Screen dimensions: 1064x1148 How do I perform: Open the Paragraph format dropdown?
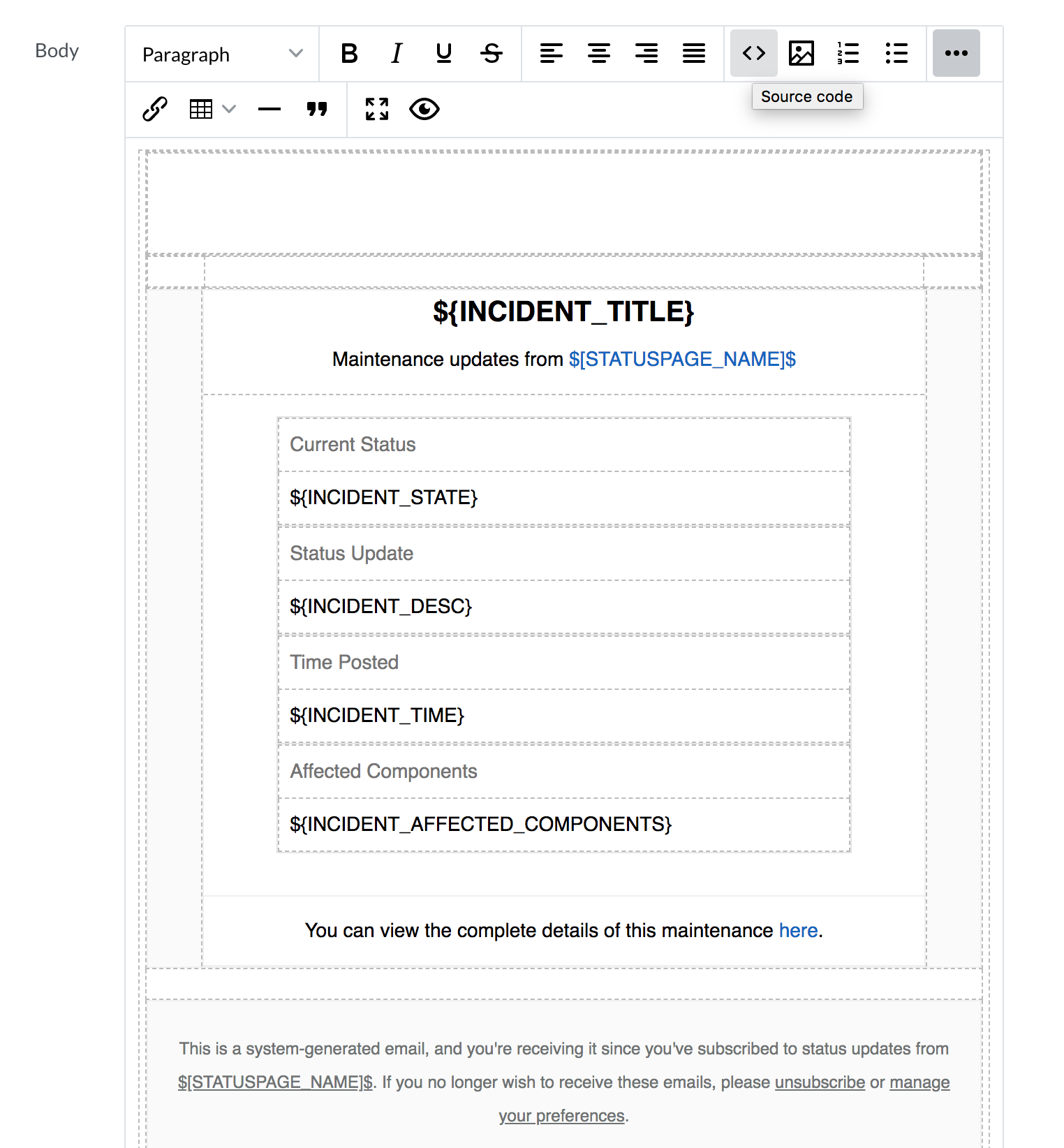[222, 54]
